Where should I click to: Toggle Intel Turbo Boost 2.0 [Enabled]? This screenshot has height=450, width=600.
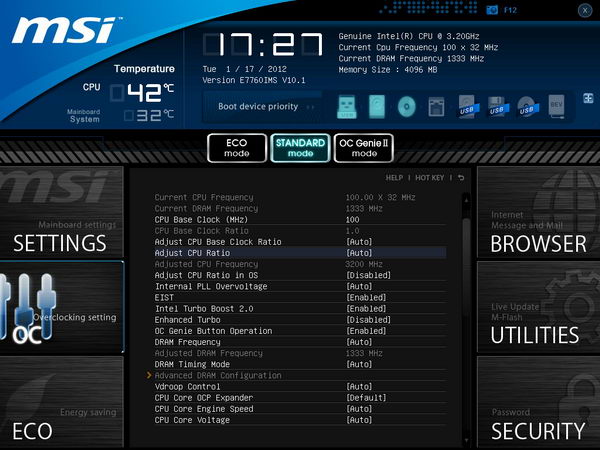pos(366,308)
